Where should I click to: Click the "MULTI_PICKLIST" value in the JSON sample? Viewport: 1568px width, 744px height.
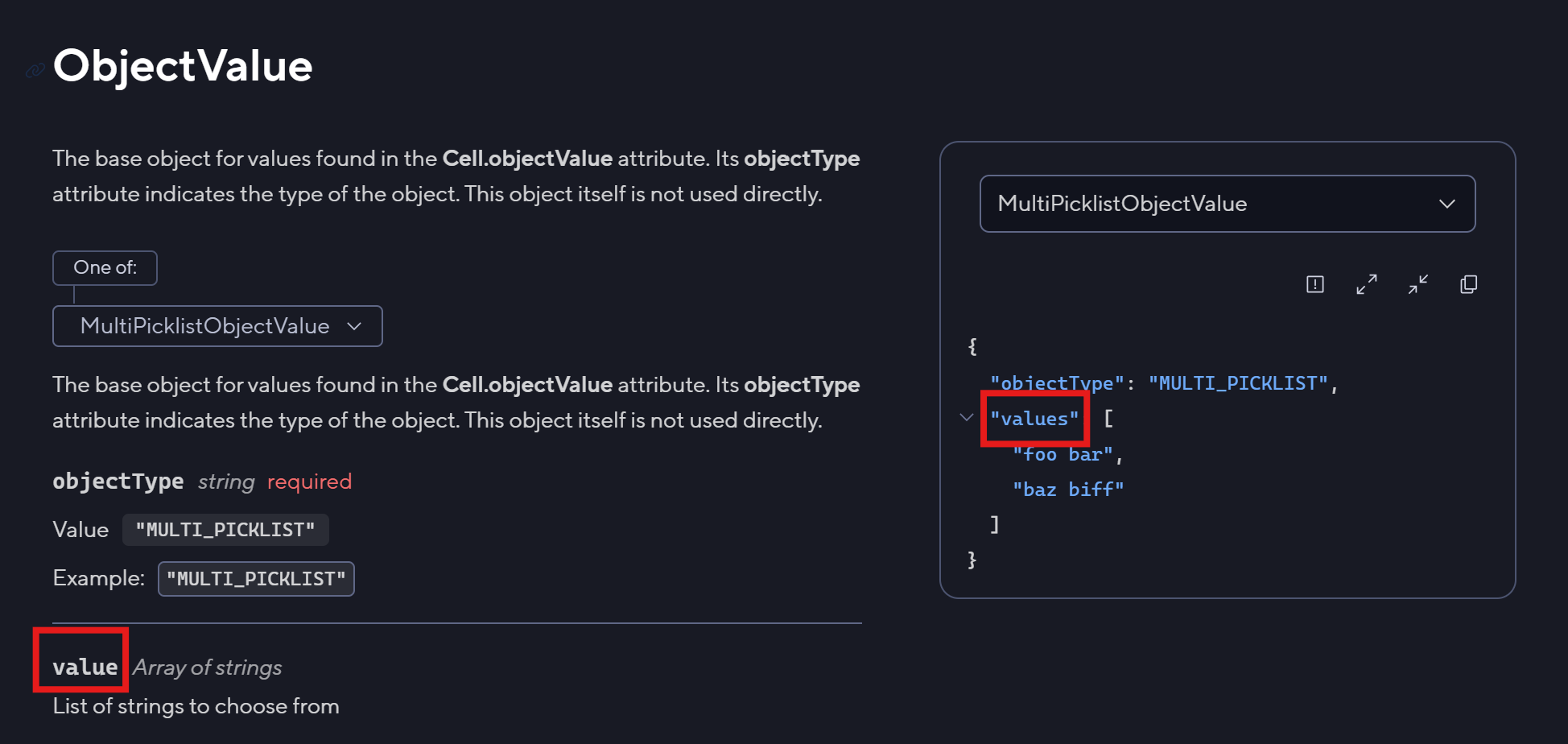click(x=1238, y=383)
